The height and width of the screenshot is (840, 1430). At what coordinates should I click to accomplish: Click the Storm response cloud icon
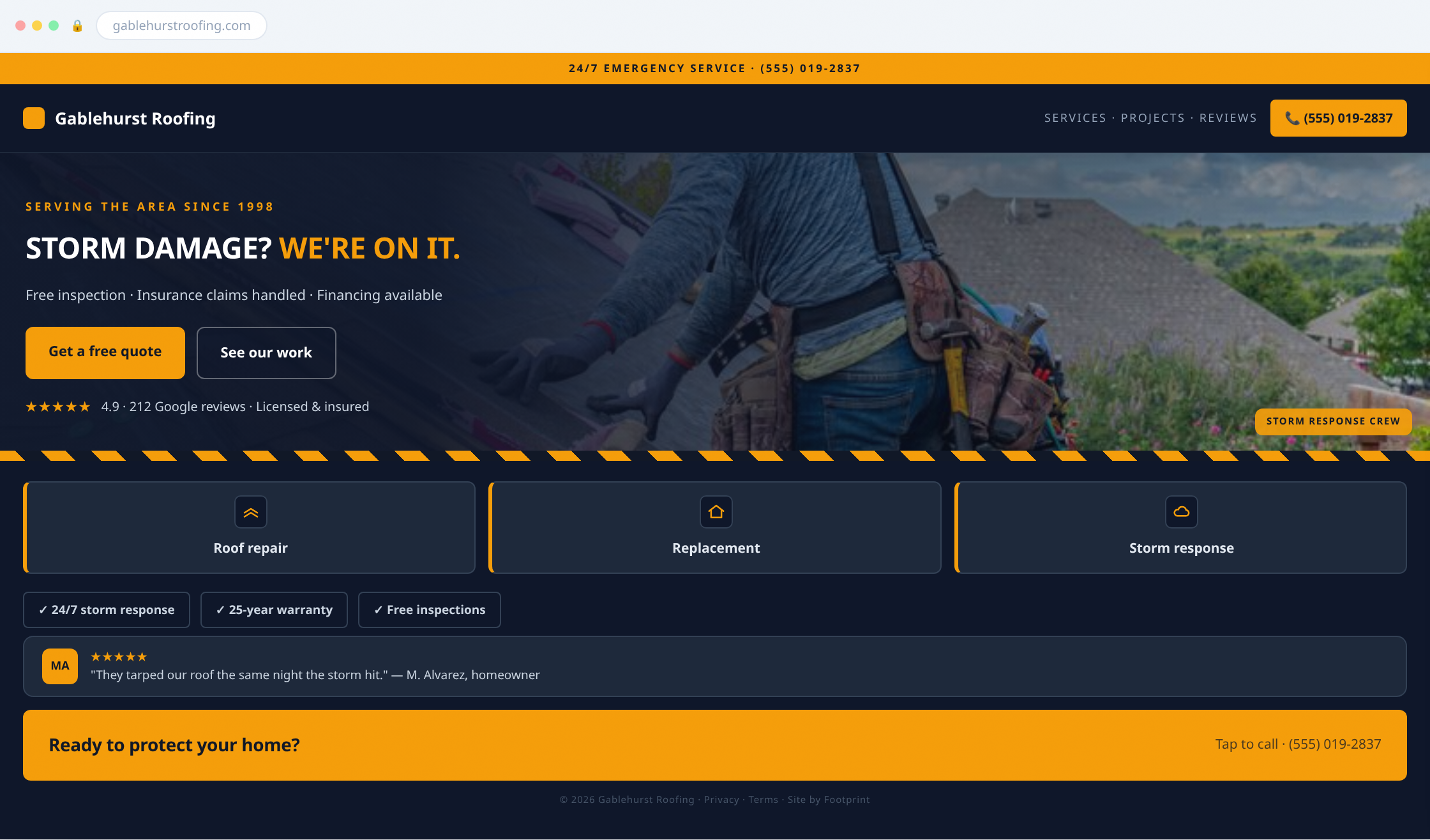point(1182,512)
